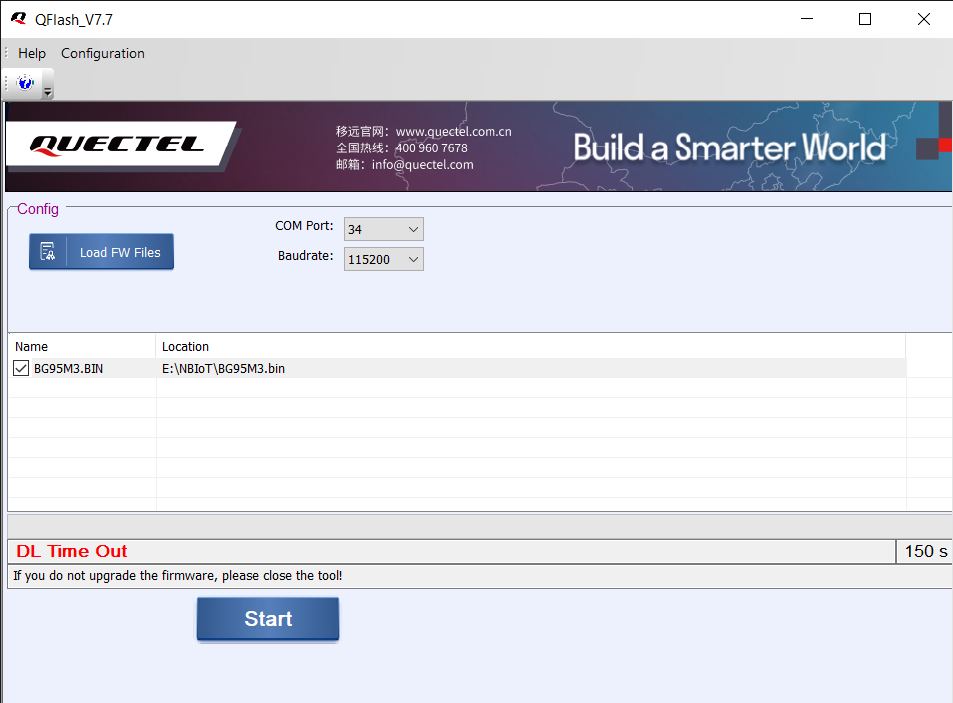This screenshot has width=953, height=703.
Task: Select the E:\NBIoT\BG95M3.bin location cell
Action: click(x=224, y=369)
